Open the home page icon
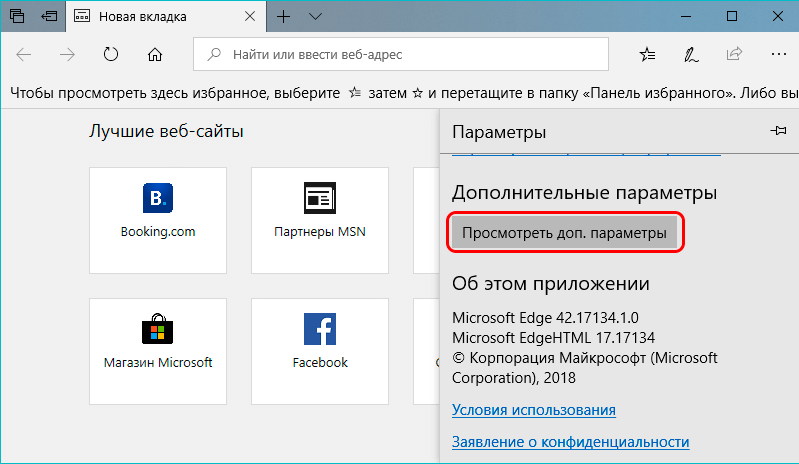799x464 pixels. 155,54
